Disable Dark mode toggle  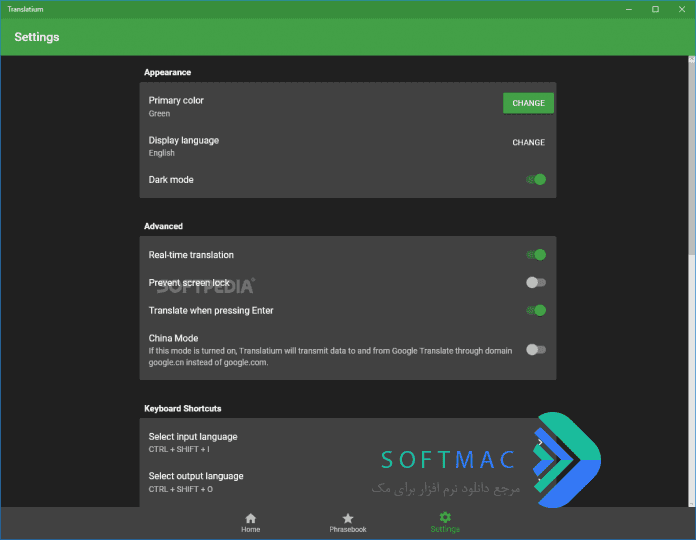click(x=536, y=180)
